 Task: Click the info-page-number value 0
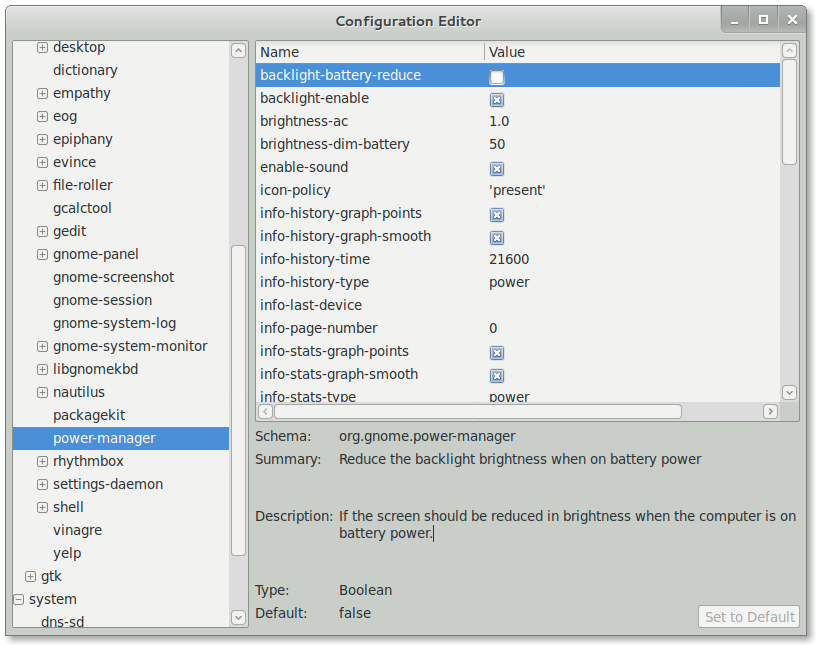point(493,328)
